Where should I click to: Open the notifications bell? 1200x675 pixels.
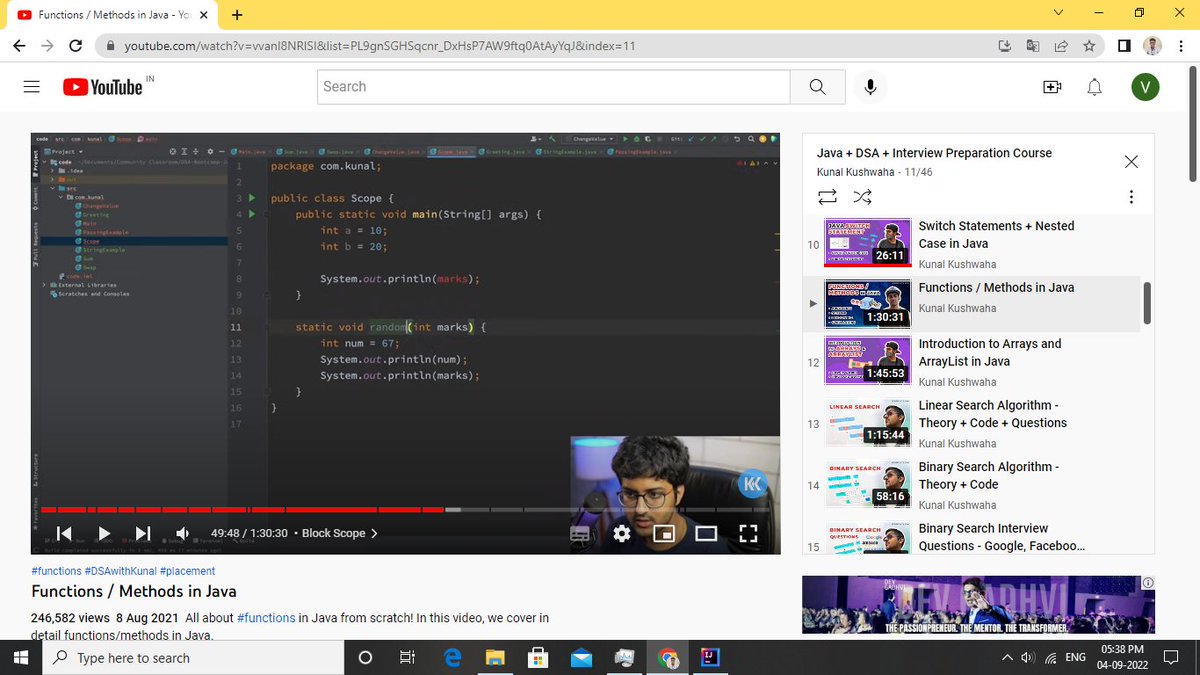(x=1095, y=87)
